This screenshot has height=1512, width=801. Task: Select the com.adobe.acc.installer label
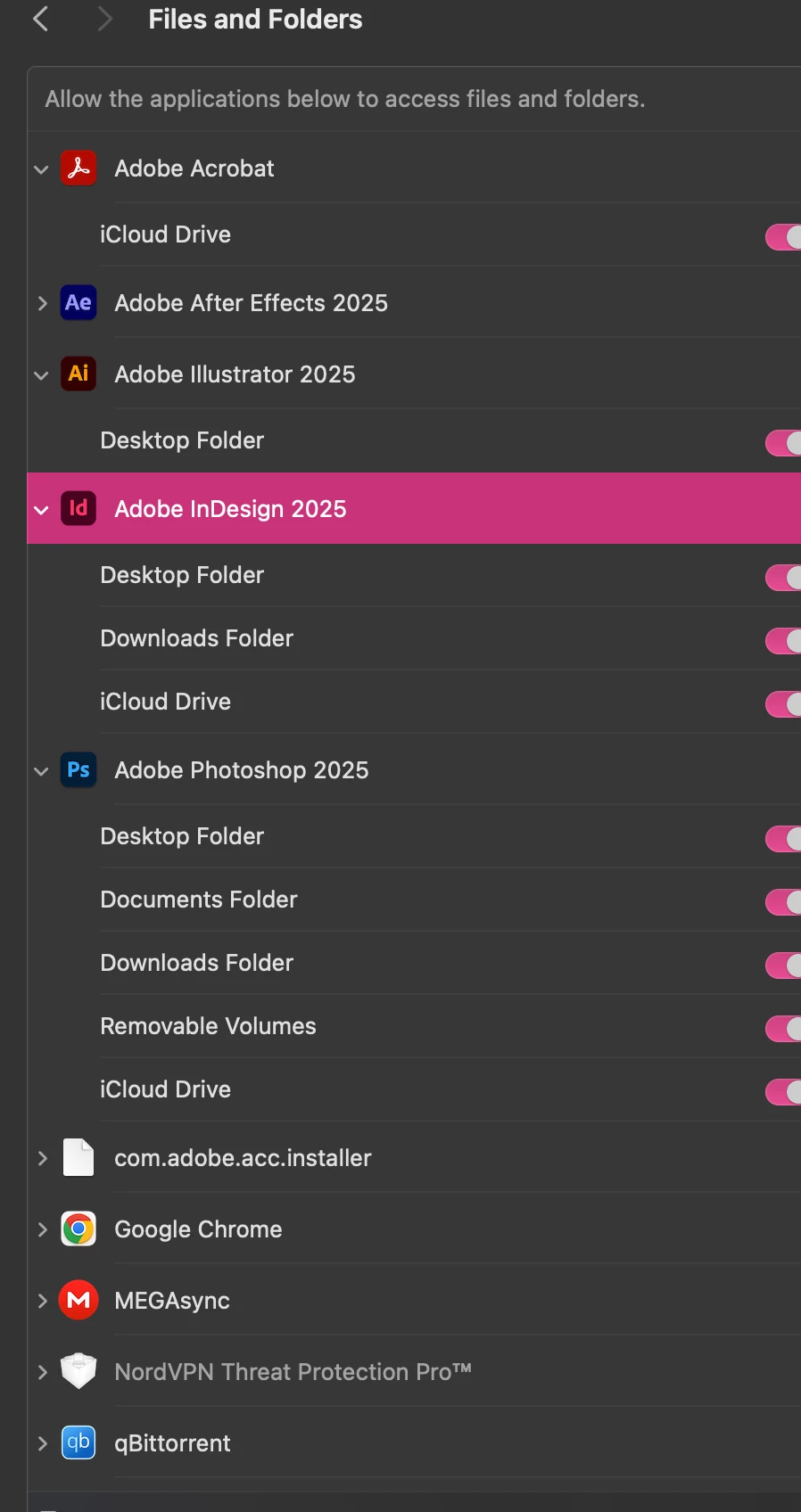(243, 1158)
